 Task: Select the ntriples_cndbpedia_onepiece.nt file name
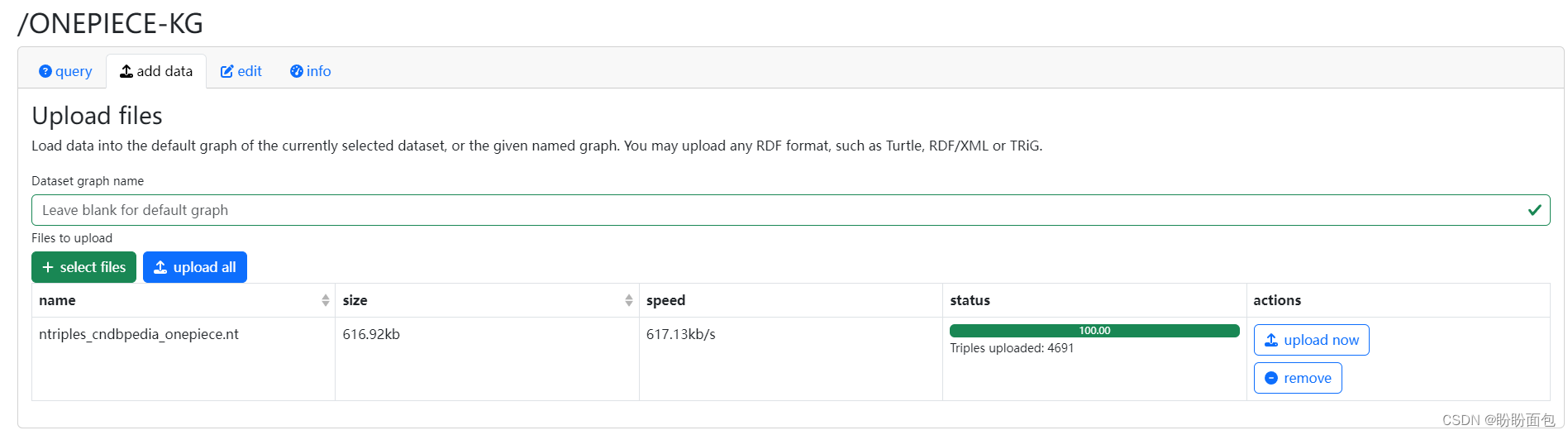139,335
